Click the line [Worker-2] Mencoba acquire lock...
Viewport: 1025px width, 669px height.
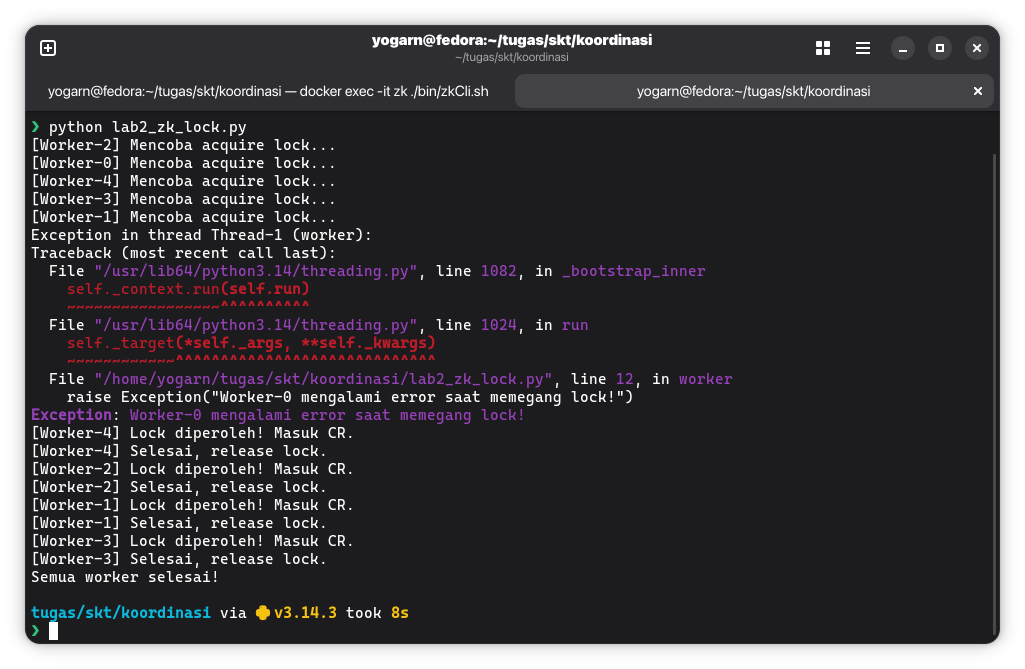[183, 145]
